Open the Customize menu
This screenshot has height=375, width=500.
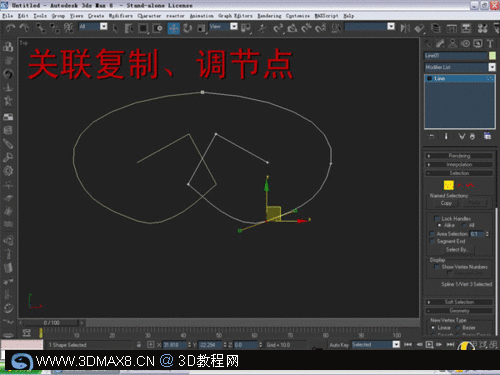click(297, 16)
